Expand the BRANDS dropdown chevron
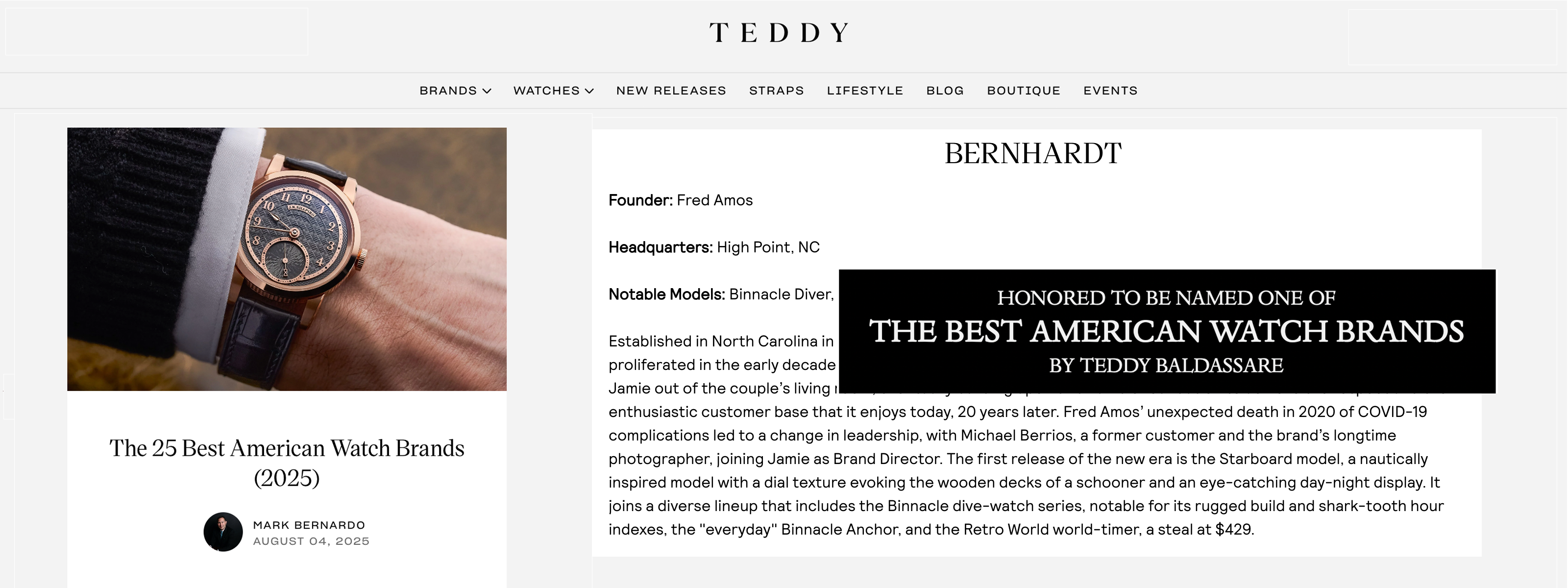Image resolution: width=1568 pixels, height=588 pixels. tap(487, 91)
